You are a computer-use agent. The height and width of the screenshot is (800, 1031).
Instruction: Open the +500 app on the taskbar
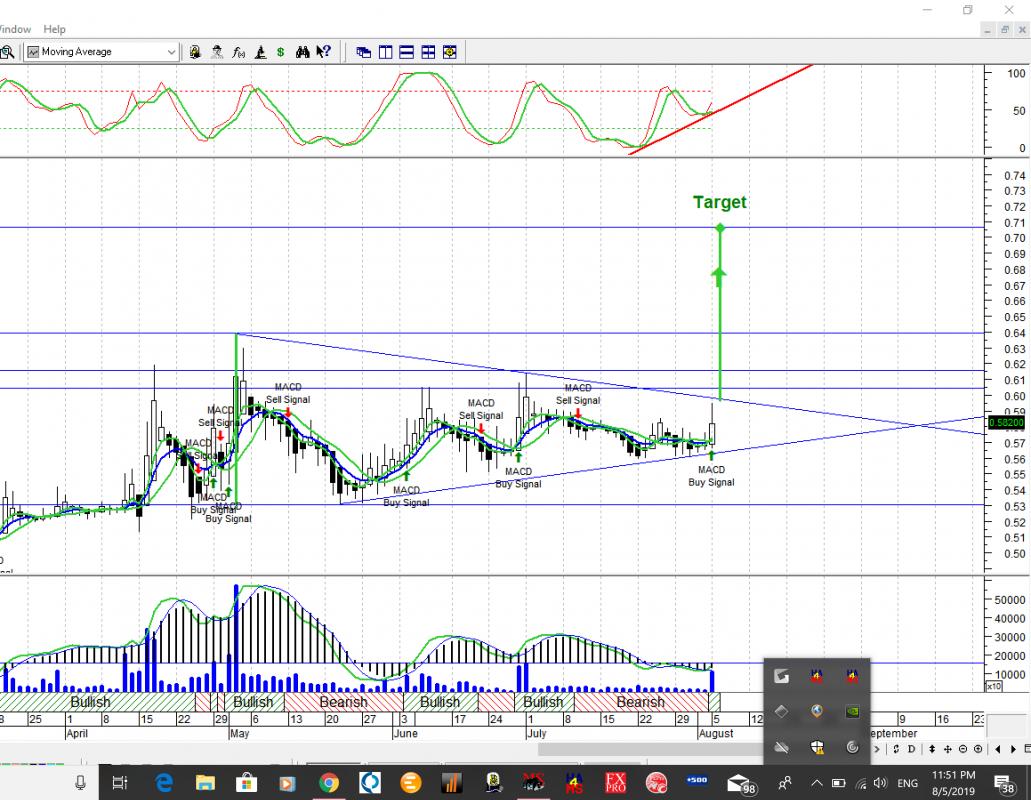tap(697, 781)
